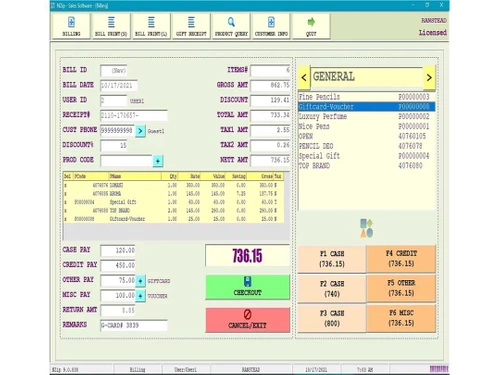Click the Billing entry in status bar

137,369
